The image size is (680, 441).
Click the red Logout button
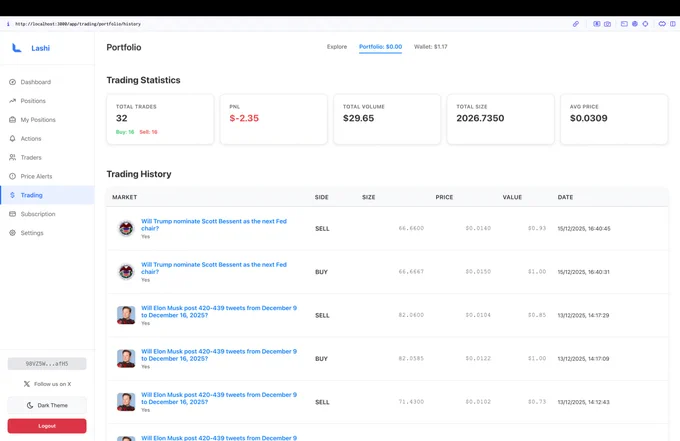[47, 426]
